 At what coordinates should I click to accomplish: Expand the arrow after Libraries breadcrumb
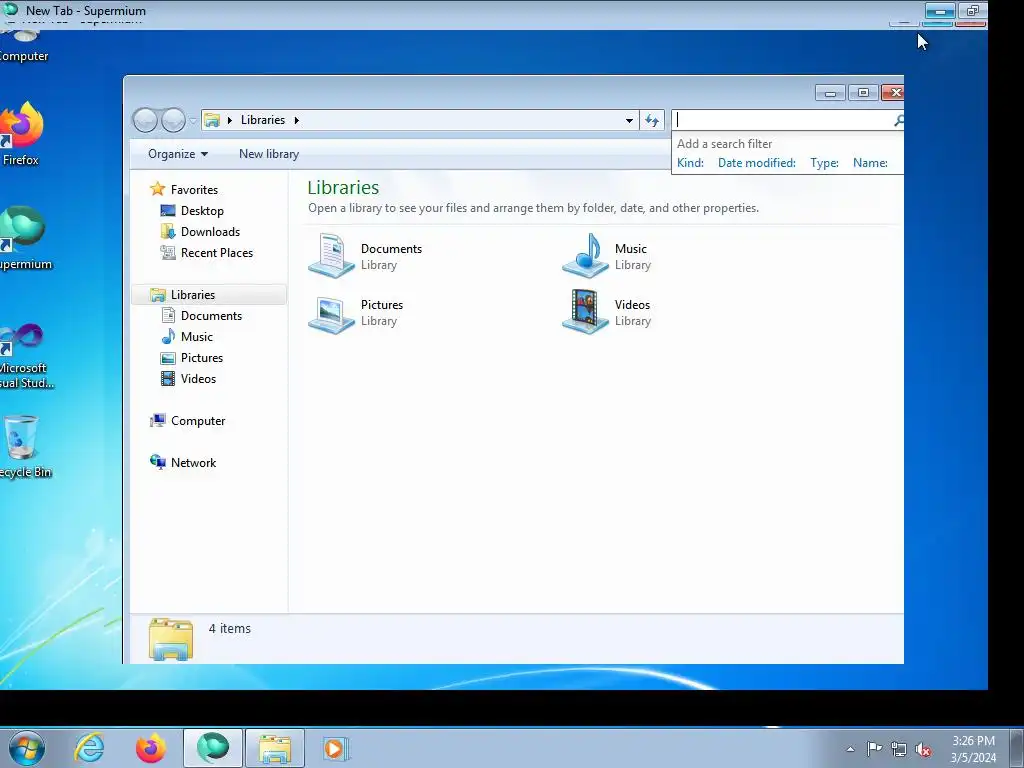(x=296, y=120)
